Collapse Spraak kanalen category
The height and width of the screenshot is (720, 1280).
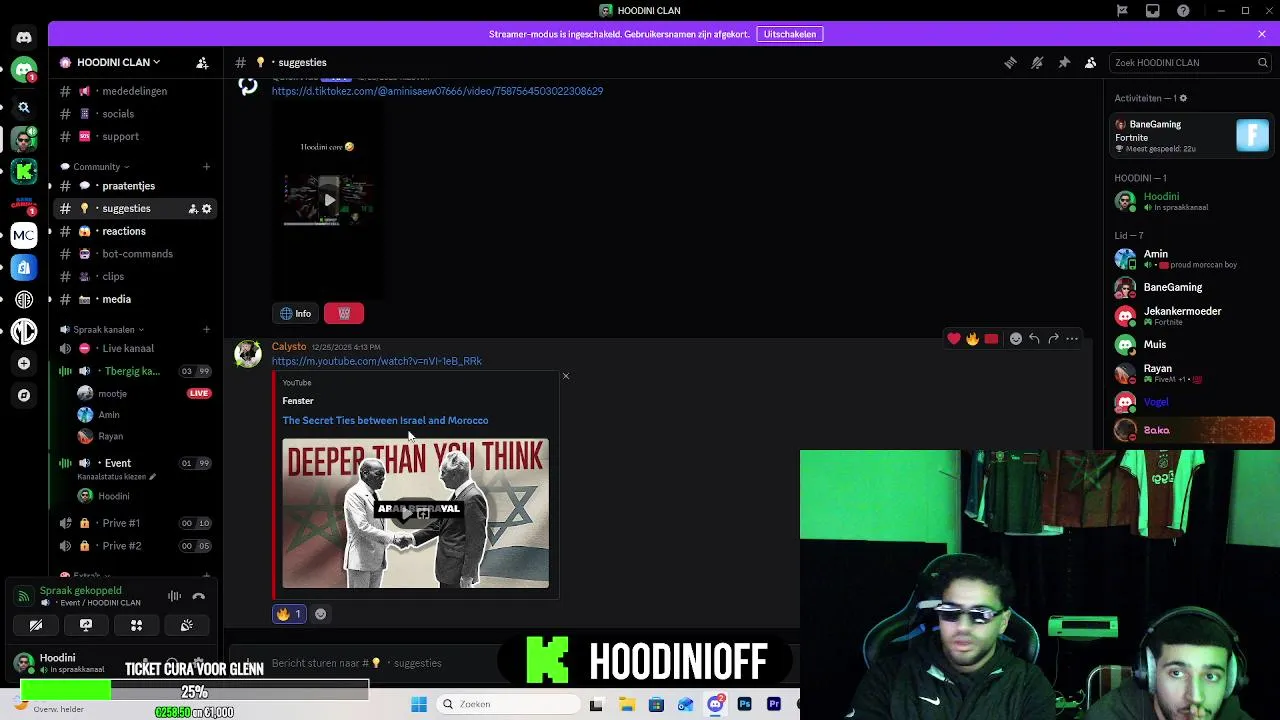[103, 330]
